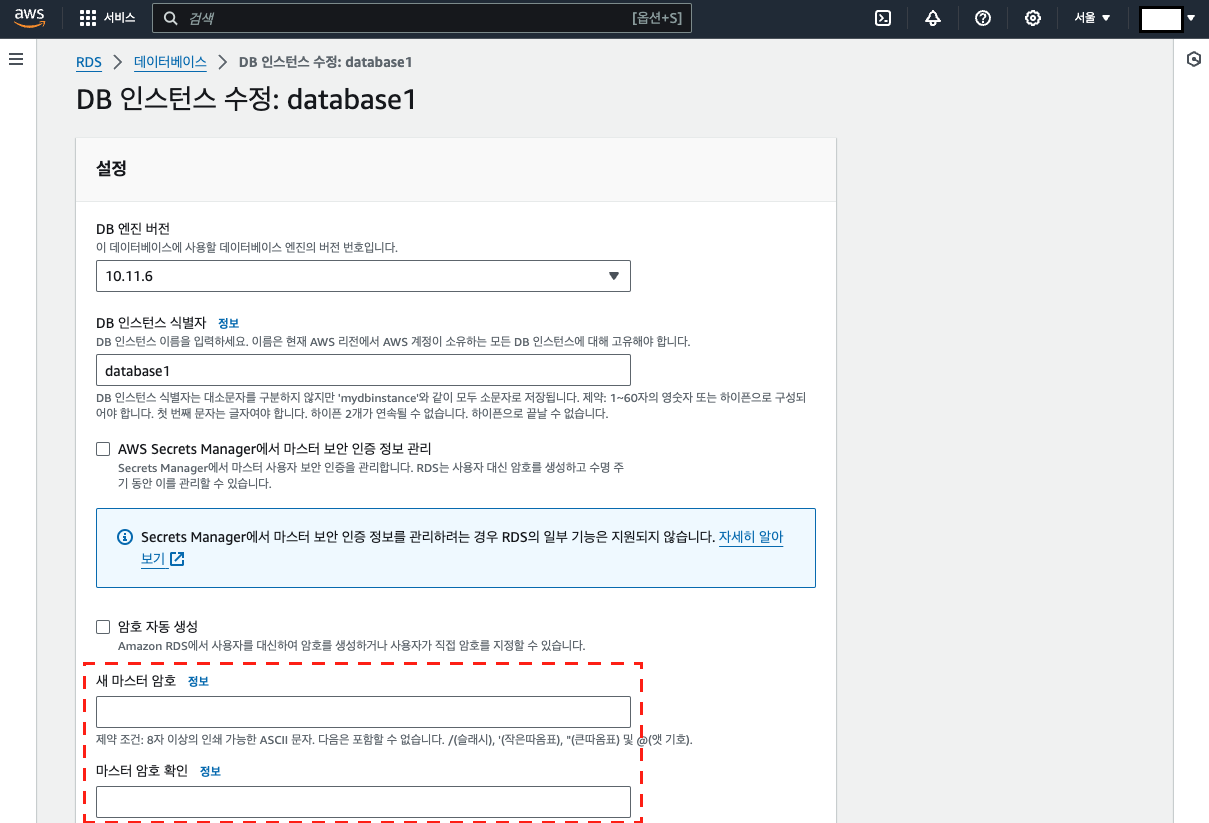Enable AWS Secrets Manager credential management checkbox

103,449
